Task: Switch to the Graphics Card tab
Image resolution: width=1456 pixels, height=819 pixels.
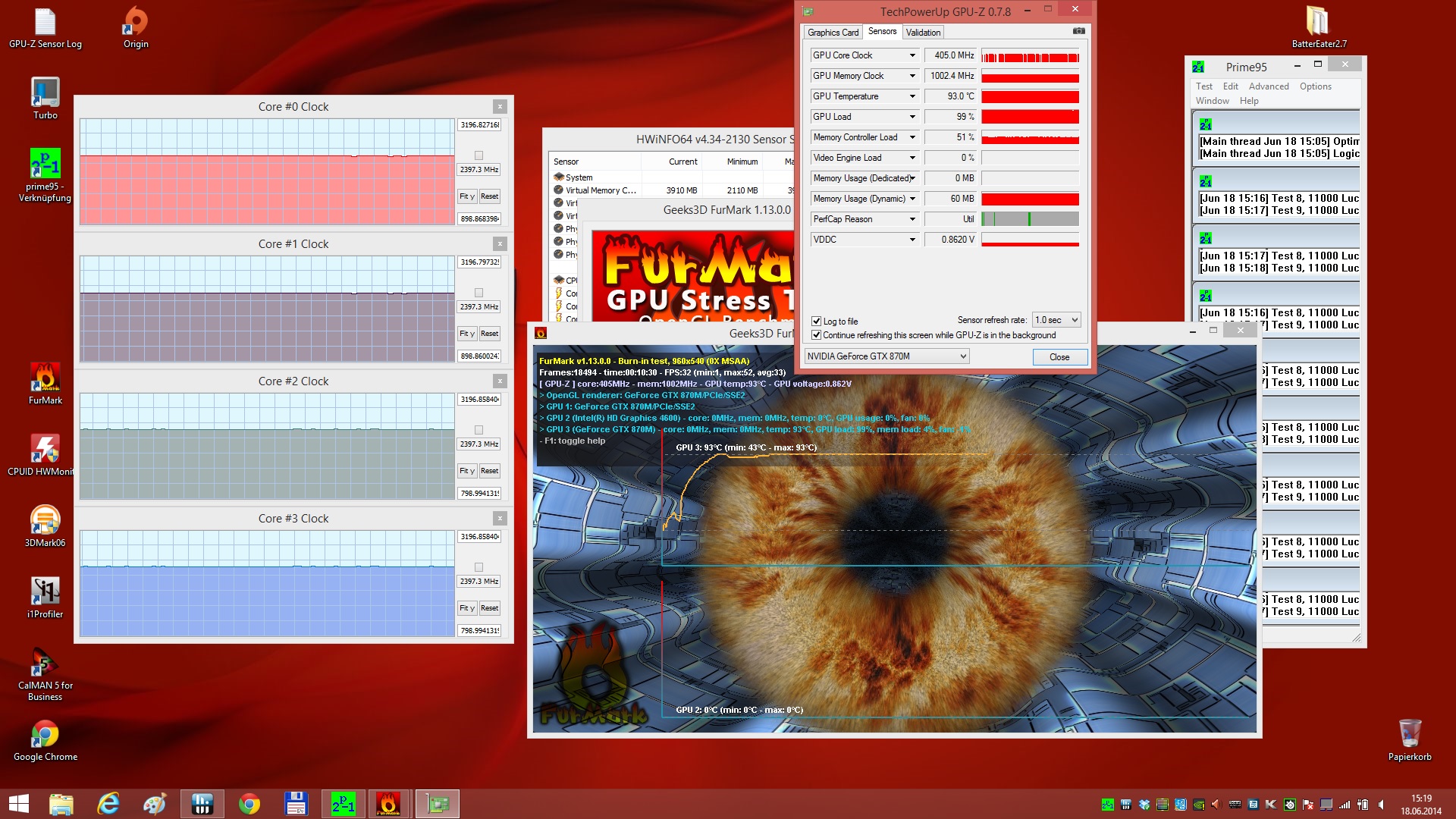Action: click(x=833, y=33)
